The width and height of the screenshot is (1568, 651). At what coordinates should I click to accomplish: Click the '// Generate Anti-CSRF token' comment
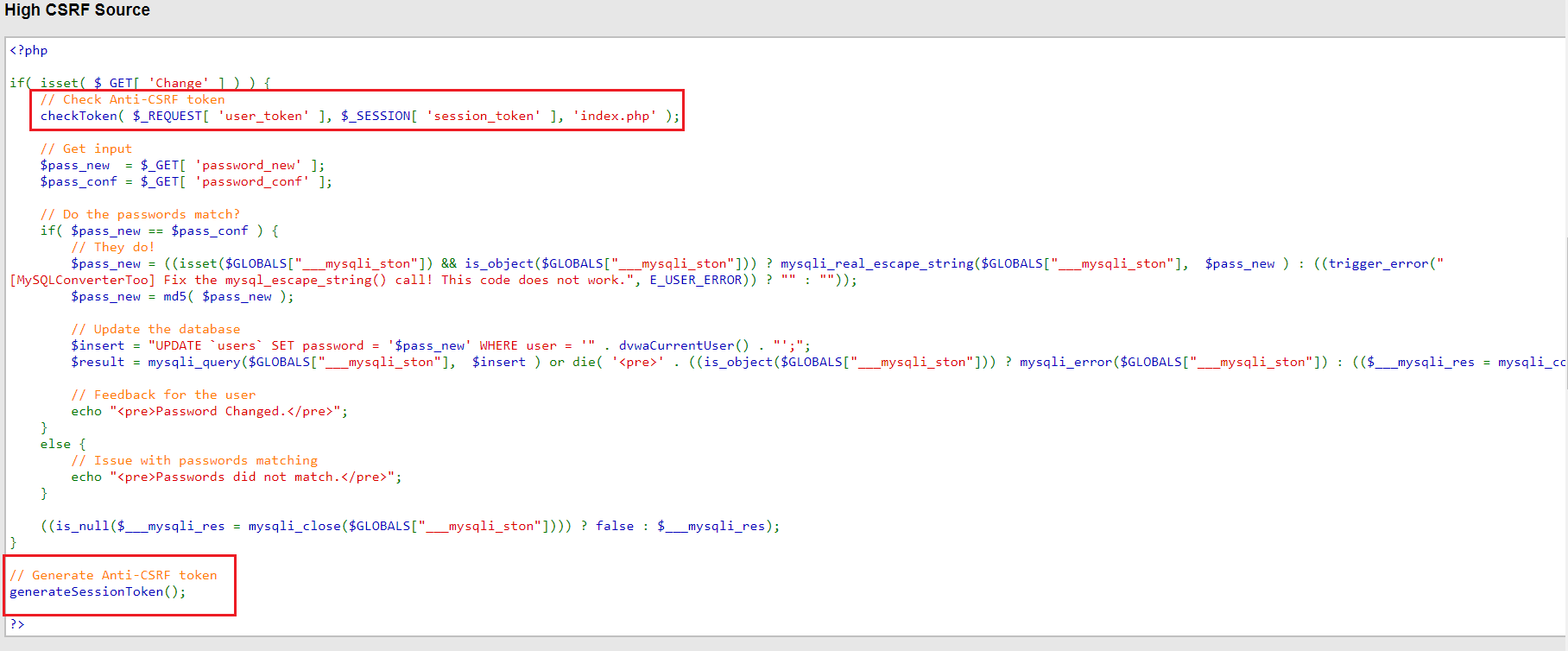click(x=113, y=575)
